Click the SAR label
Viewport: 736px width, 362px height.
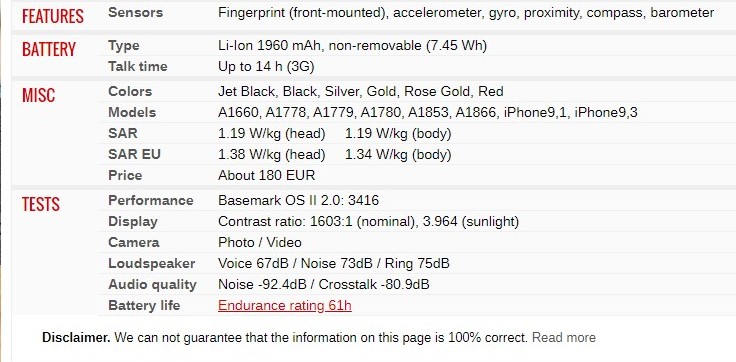123,133
